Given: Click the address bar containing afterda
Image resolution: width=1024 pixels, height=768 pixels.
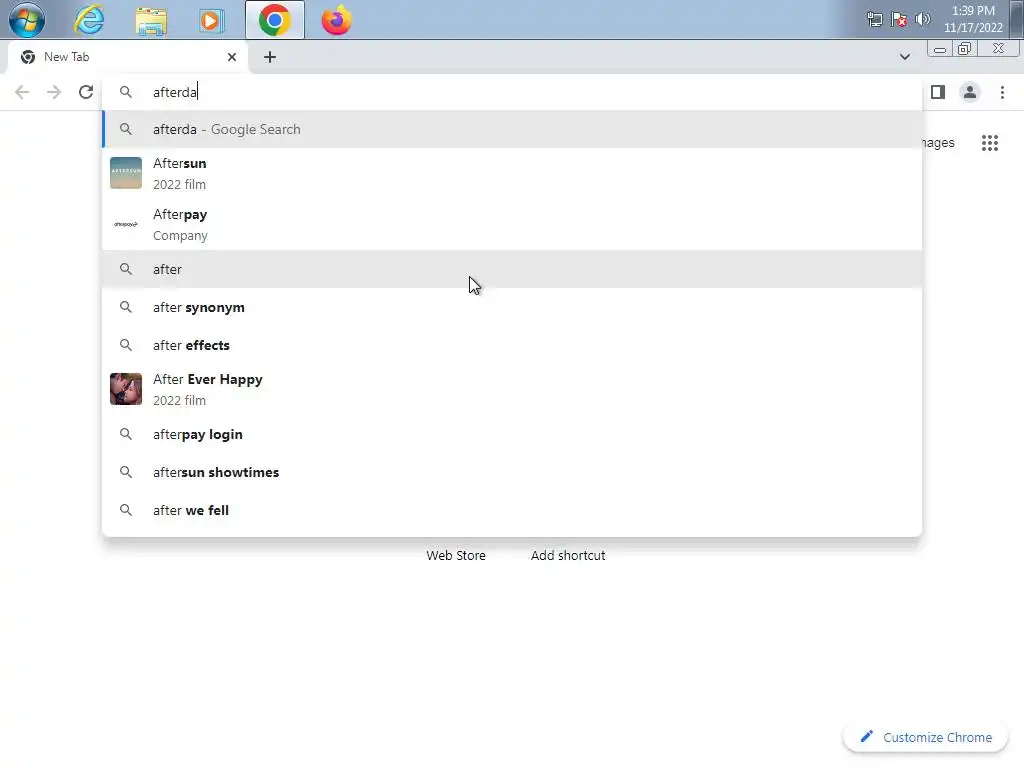Looking at the screenshot, I should (512, 92).
